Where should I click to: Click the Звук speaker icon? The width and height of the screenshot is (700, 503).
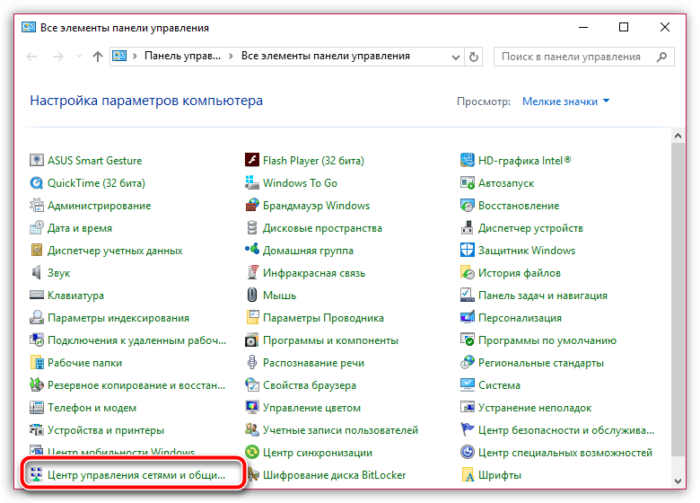(x=36, y=273)
